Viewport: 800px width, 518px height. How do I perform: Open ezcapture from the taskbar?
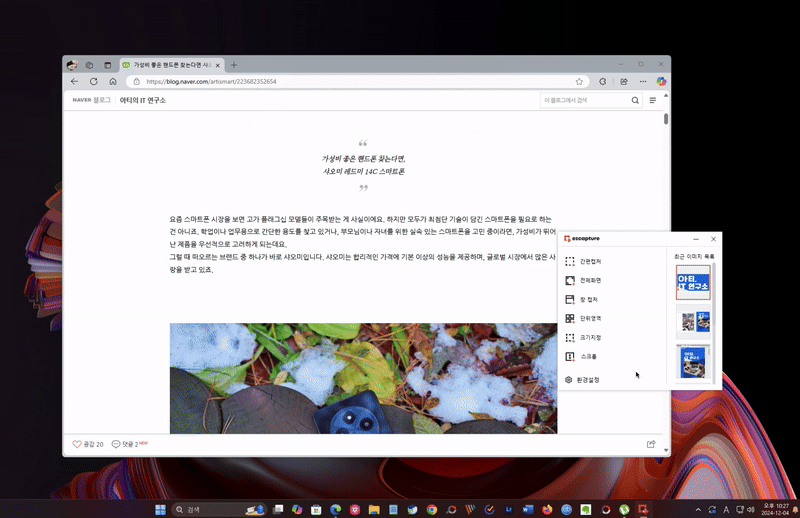(x=643, y=509)
